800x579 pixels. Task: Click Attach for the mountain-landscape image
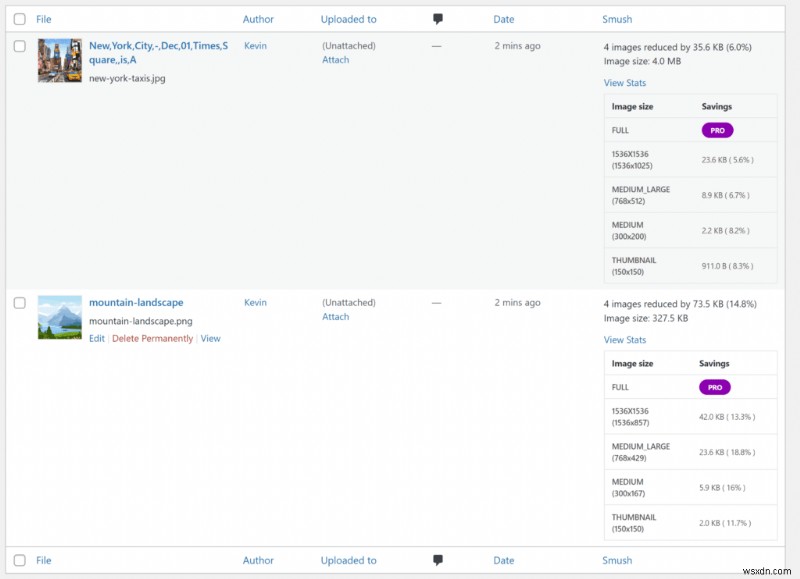tap(335, 317)
